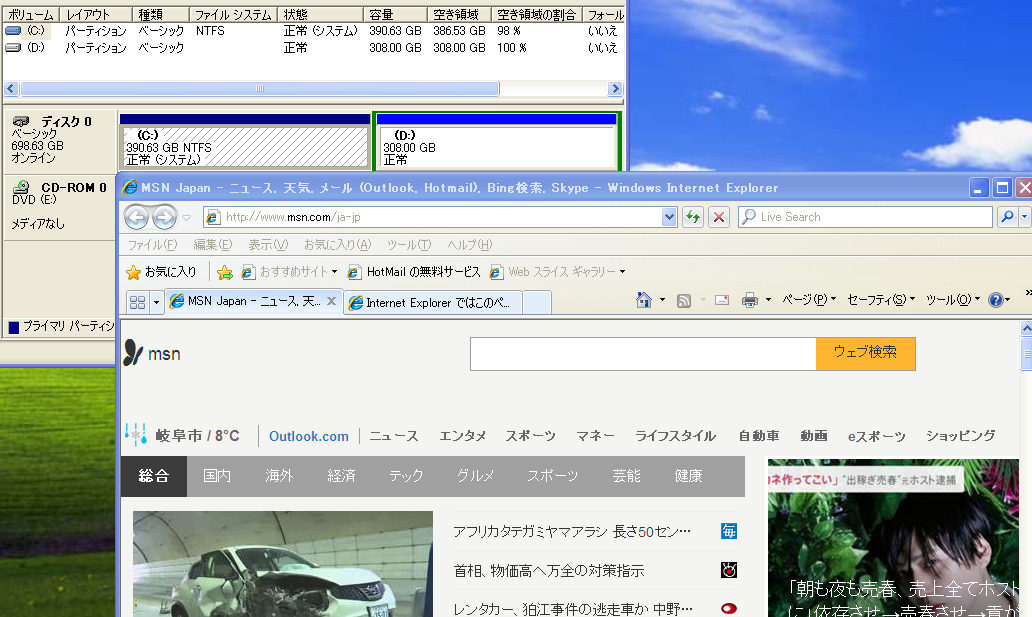Open headline アフリカタテガミヤマアラシ 長さ50セン
This screenshot has width=1032, height=617.
[x=572, y=531]
